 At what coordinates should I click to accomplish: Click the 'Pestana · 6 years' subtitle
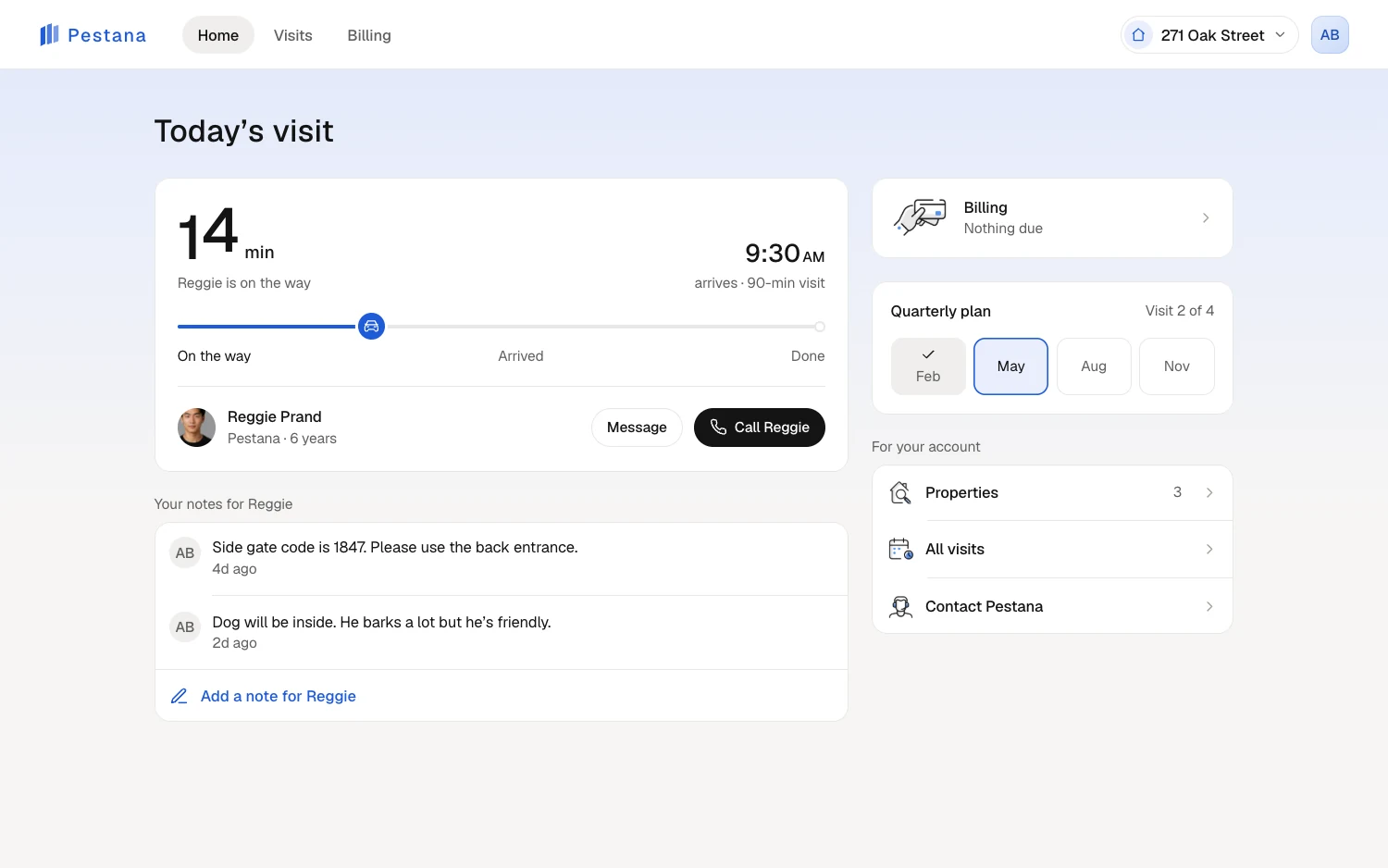click(x=282, y=439)
